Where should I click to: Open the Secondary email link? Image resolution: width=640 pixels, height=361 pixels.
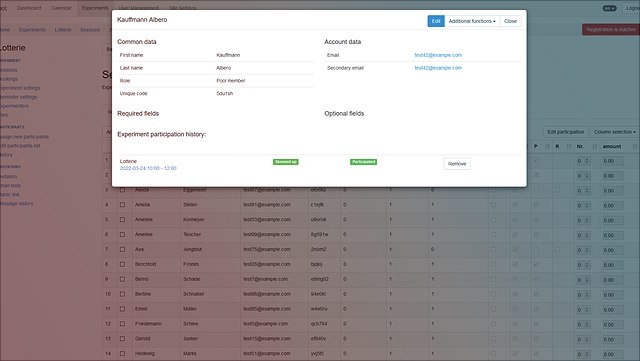[438, 68]
